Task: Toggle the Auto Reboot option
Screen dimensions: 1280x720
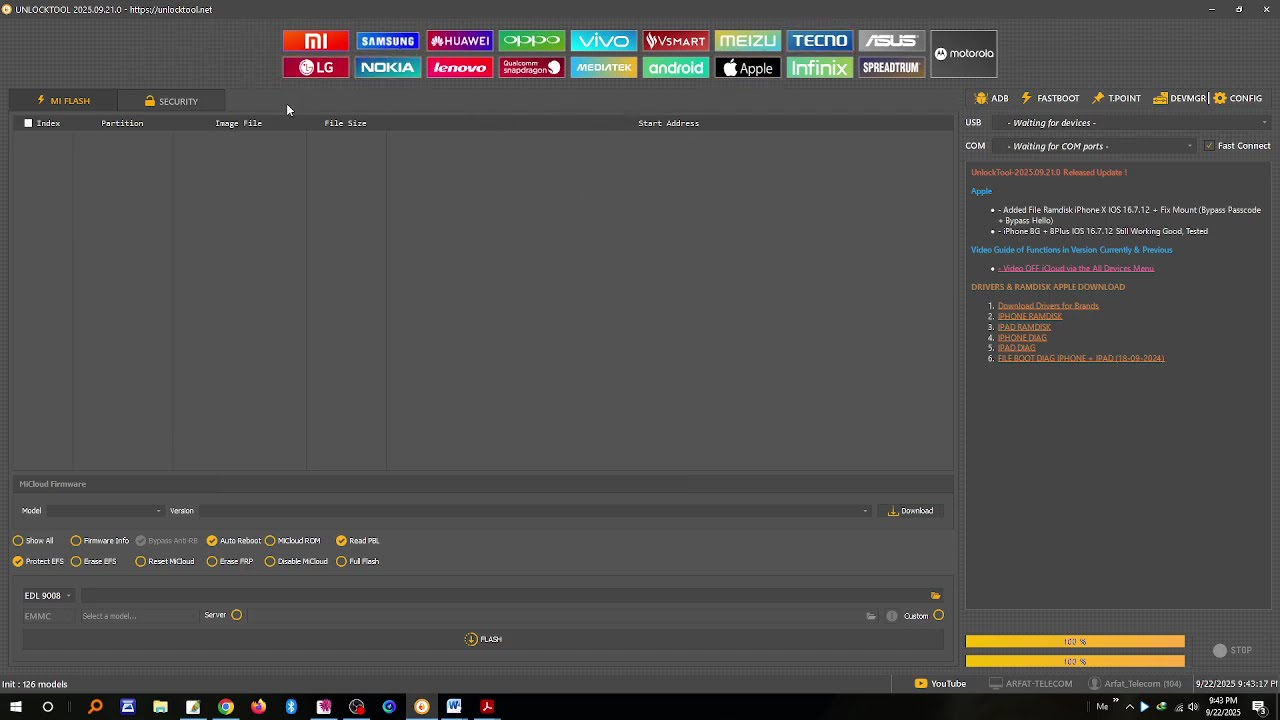Action: (x=234, y=541)
